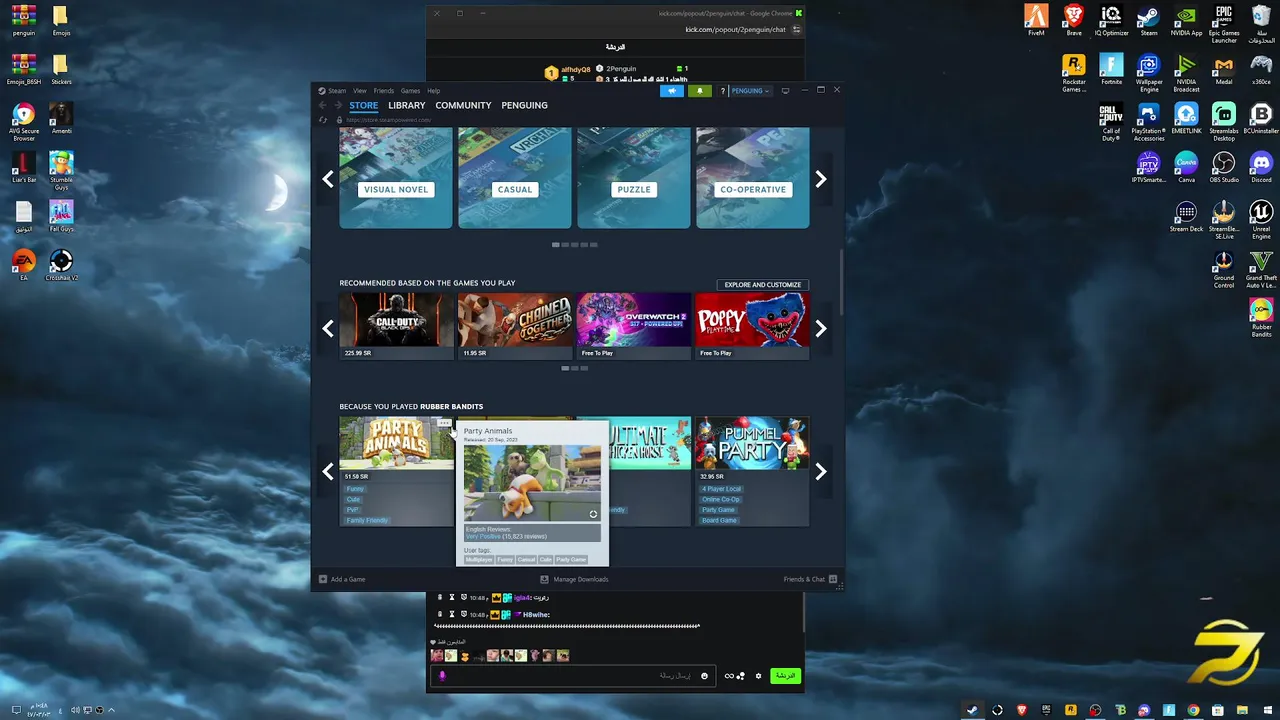Browse the CO-OPERATIVE category
The image size is (1280, 720).
tap(753, 178)
